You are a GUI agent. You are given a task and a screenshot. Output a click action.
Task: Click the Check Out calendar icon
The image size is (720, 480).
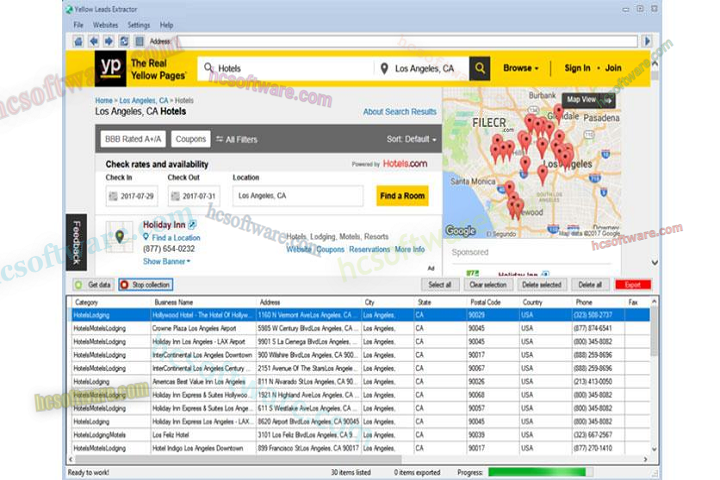(175, 196)
